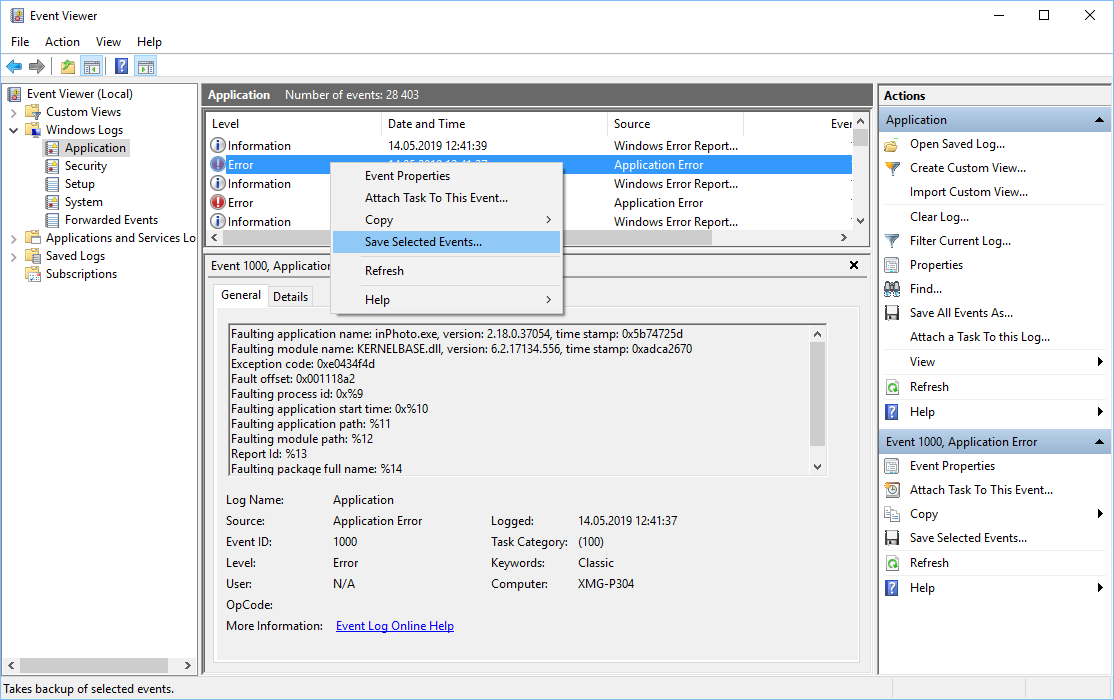Open the Help toolbar icon
This screenshot has height=700, width=1114.
pyautogui.click(x=121, y=66)
